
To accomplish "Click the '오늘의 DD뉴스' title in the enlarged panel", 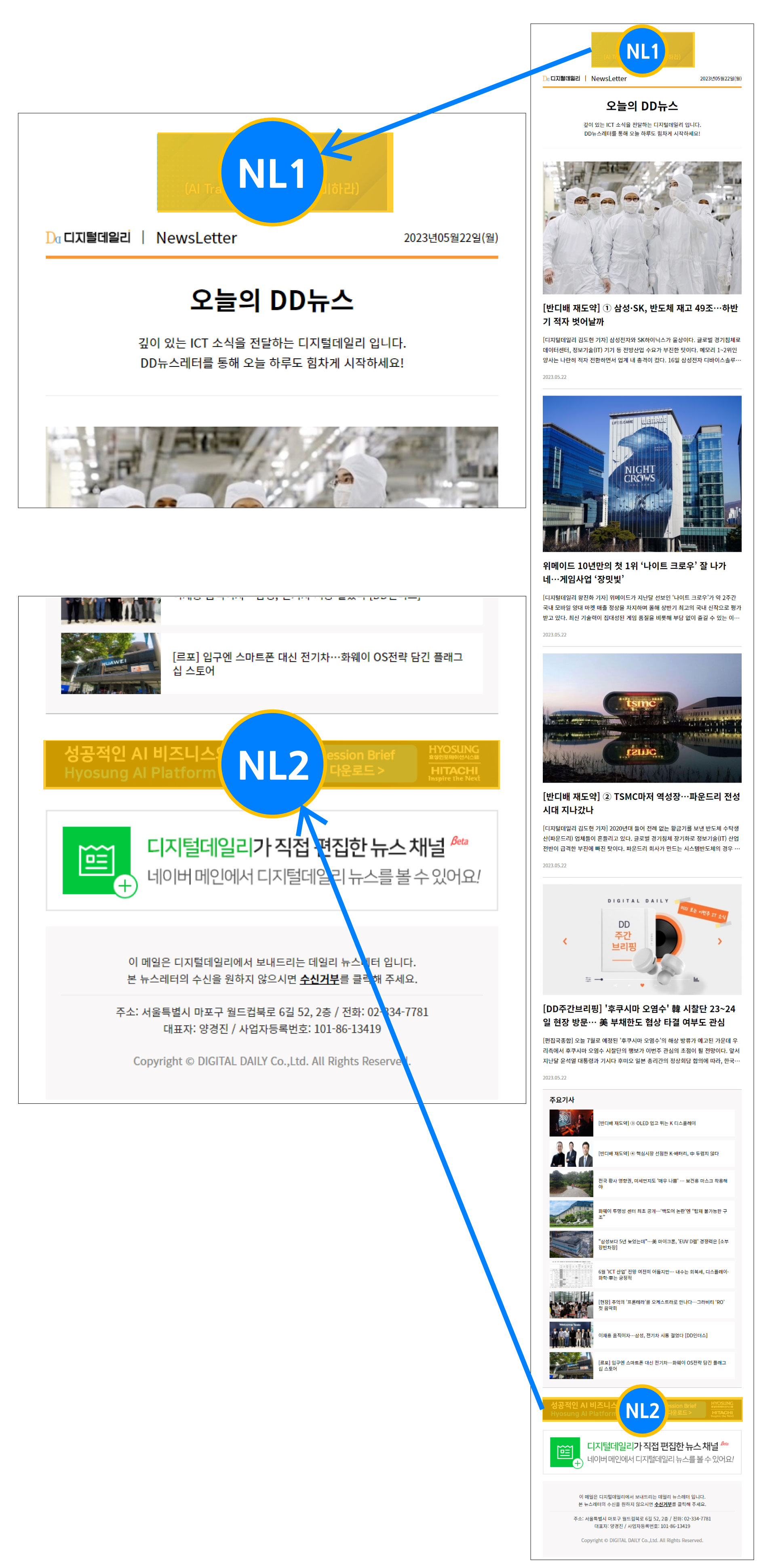I will tap(272, 300).
